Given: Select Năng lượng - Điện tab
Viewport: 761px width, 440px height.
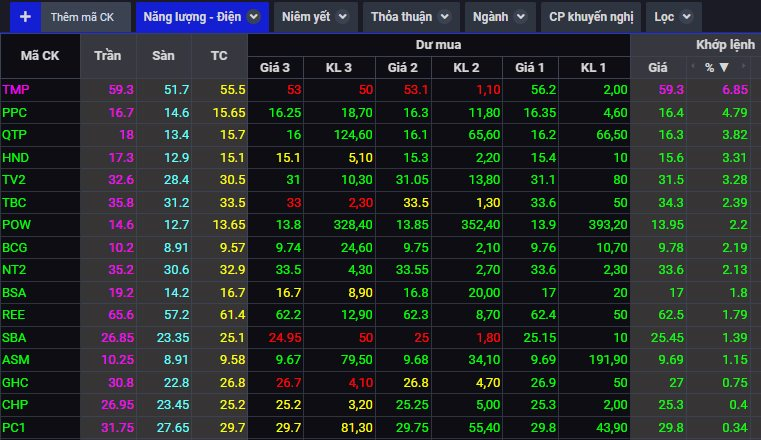Looking at the screenshot, I should coord(202,17).
